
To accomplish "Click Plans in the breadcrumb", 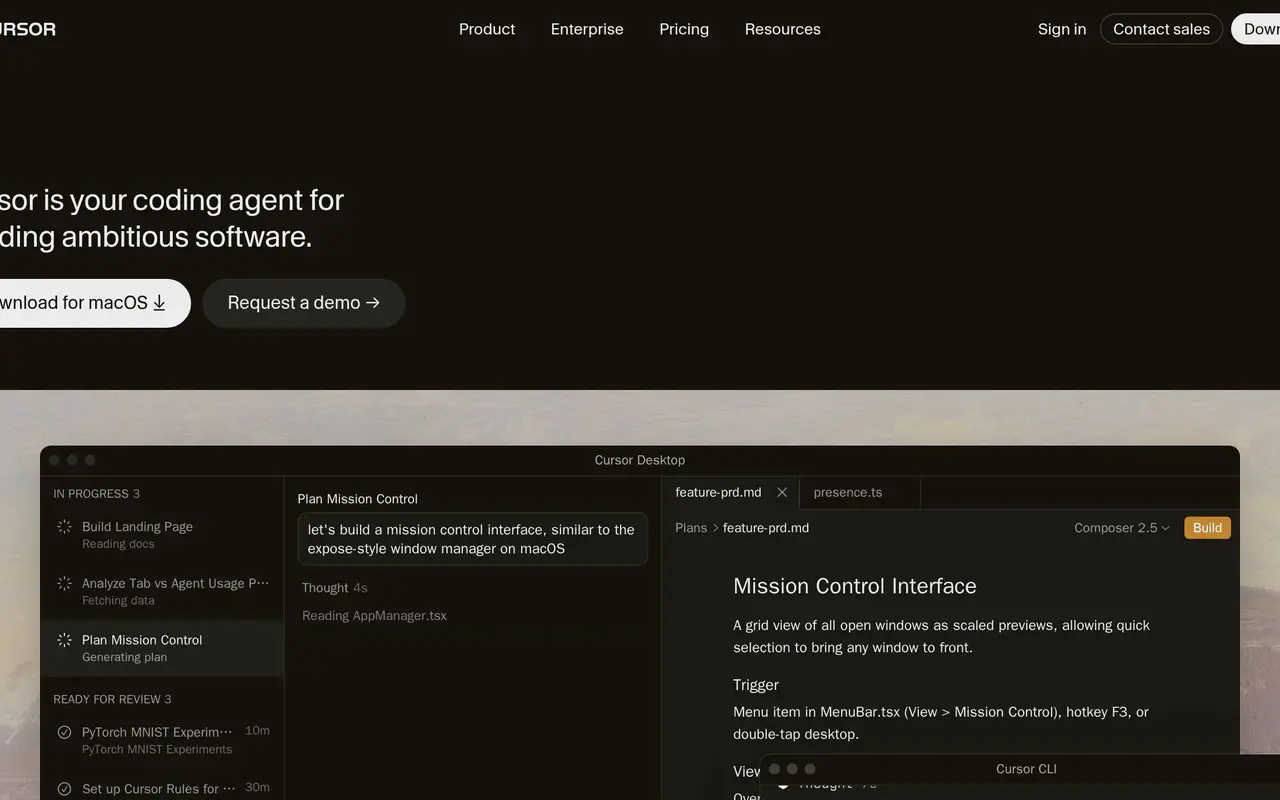I will tap(691, 528).
